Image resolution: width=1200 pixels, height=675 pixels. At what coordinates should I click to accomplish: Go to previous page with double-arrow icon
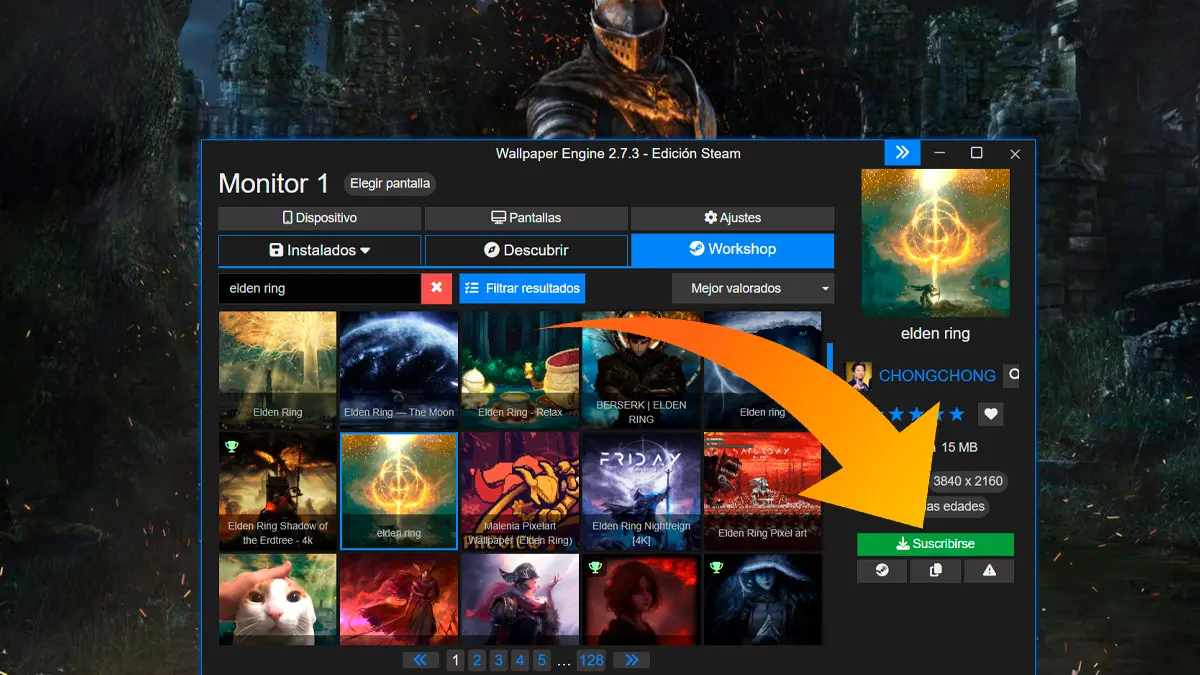point(421,660)
